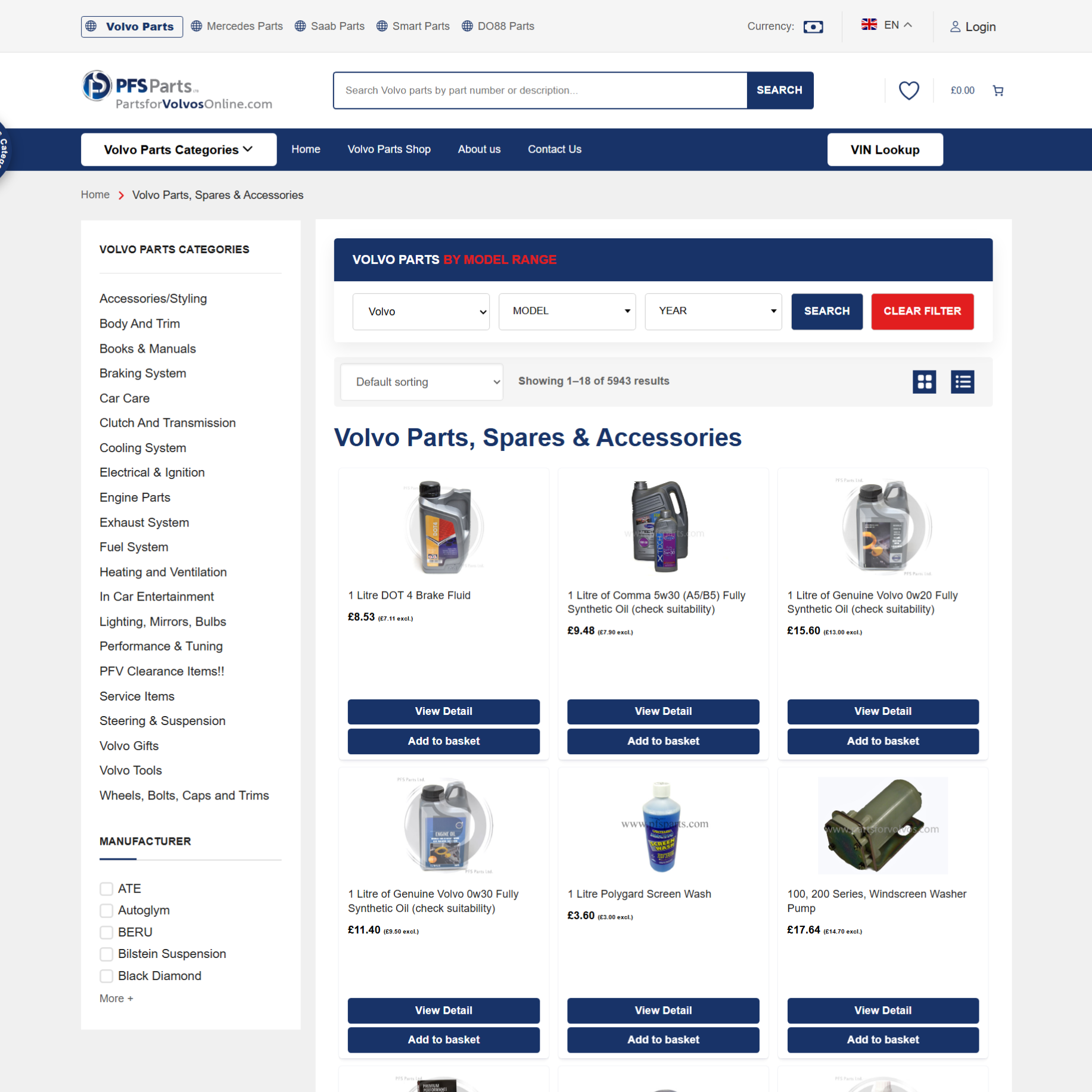Open Braking System category

[143, 374]
